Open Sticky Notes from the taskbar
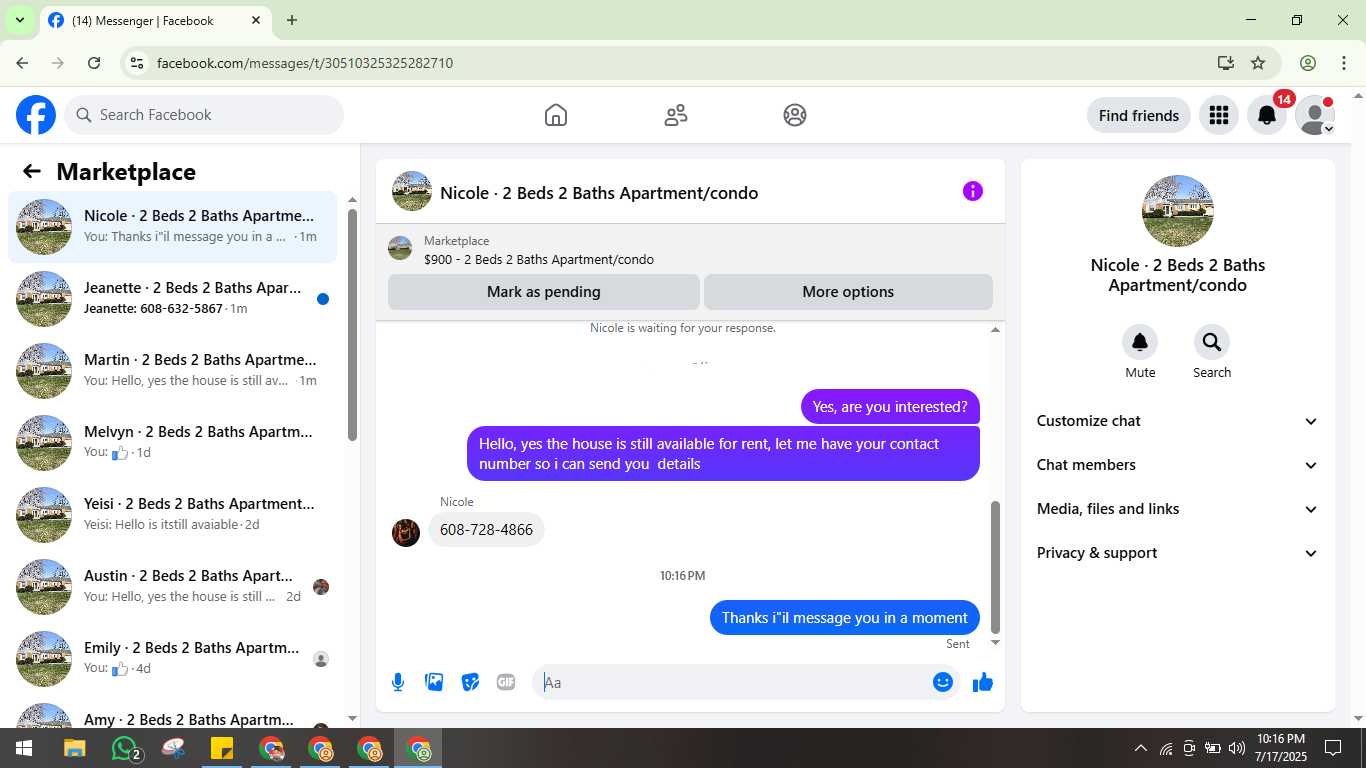The width and height of the screenshot is (1366, 768). 221,748
